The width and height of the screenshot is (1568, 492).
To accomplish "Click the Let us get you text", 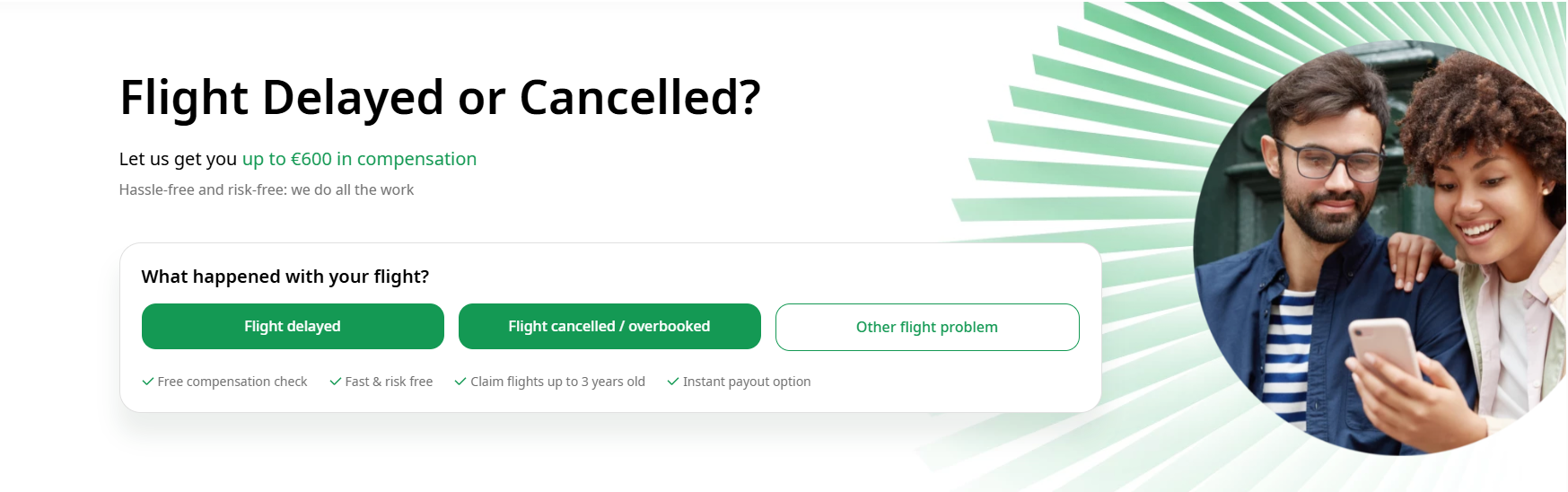I will (x=178, y=159).
